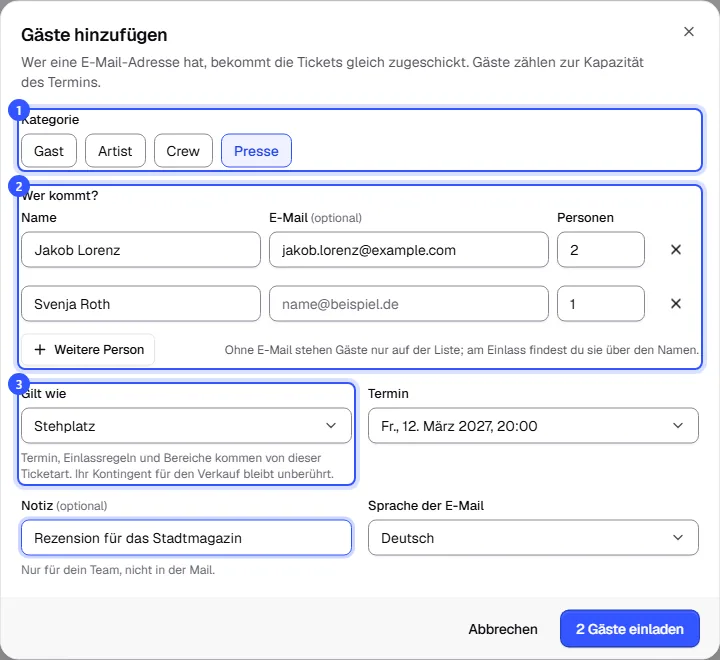The height and width of the screenshot is (660, 720).
Task: Open the Sprache der E-Mail dropdown
Action: (533, 537)
